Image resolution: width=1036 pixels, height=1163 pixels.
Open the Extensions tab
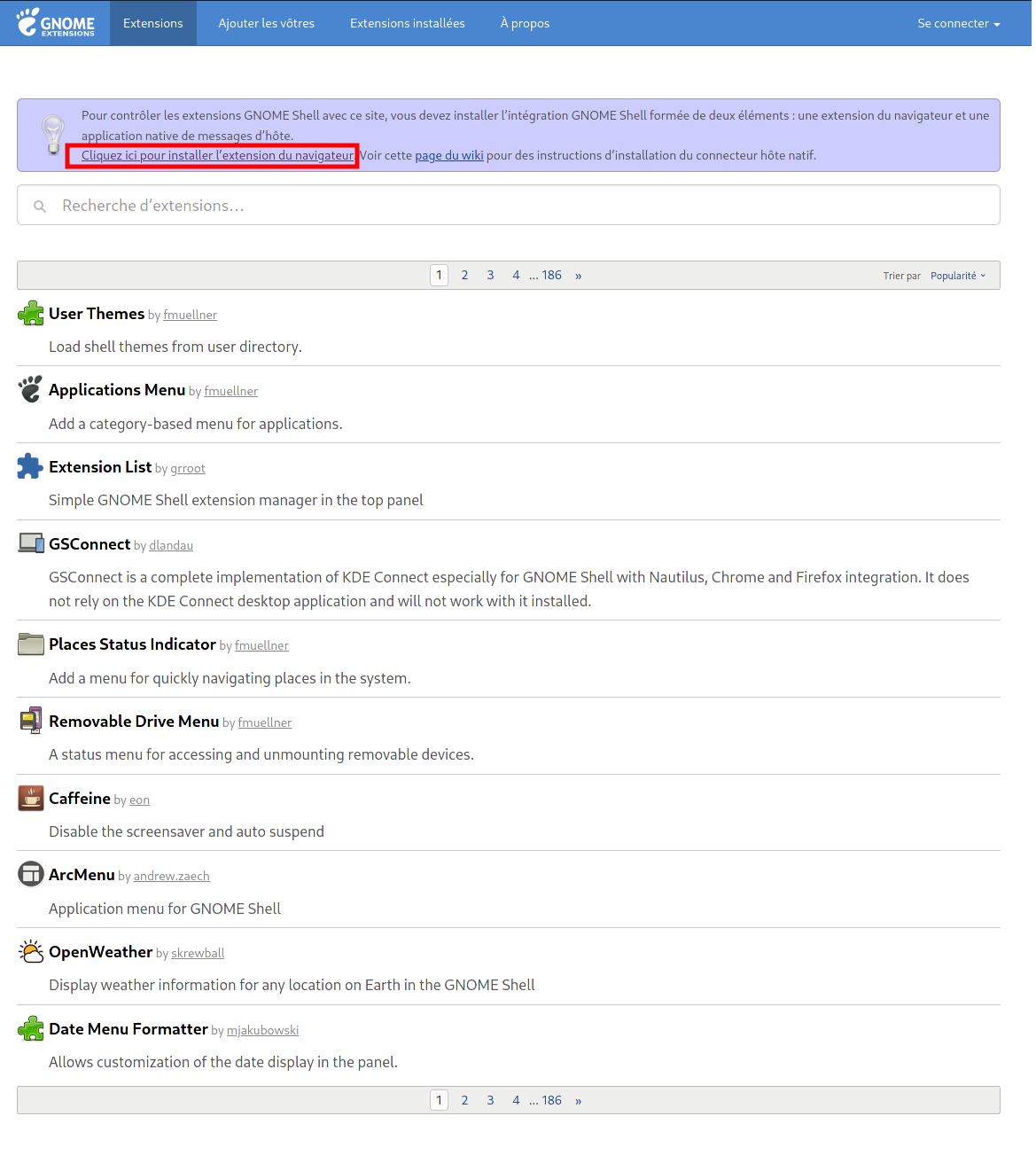click(153, 24)
